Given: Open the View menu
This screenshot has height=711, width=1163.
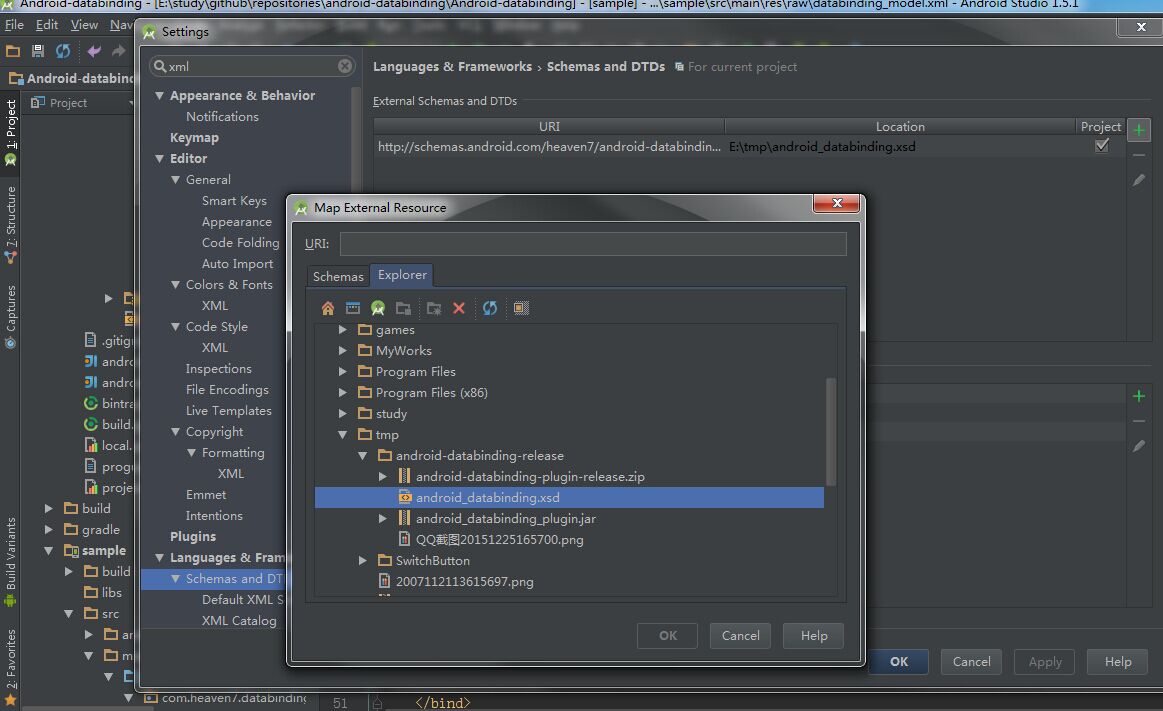Looking at the screenshot, I should (x=84, y=24).
